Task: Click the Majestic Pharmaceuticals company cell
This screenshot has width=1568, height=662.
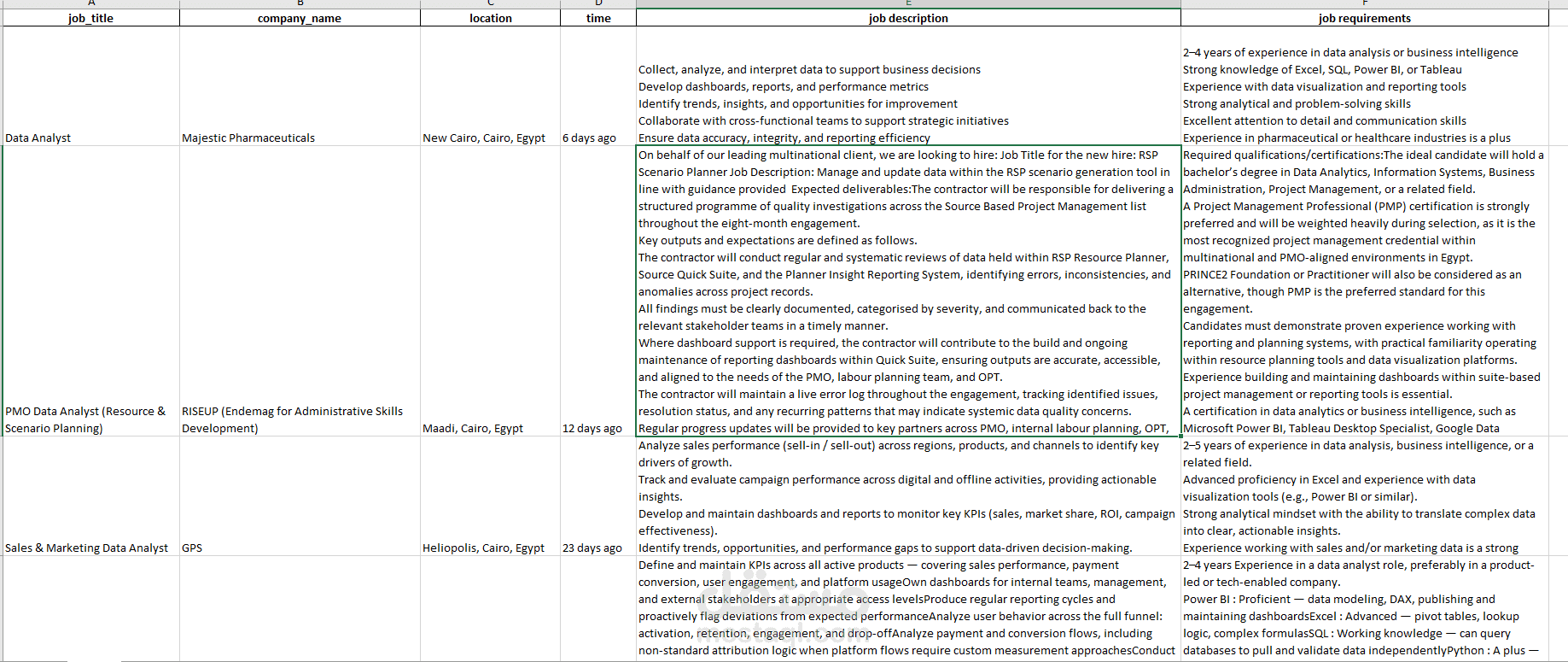Action: 300,86
